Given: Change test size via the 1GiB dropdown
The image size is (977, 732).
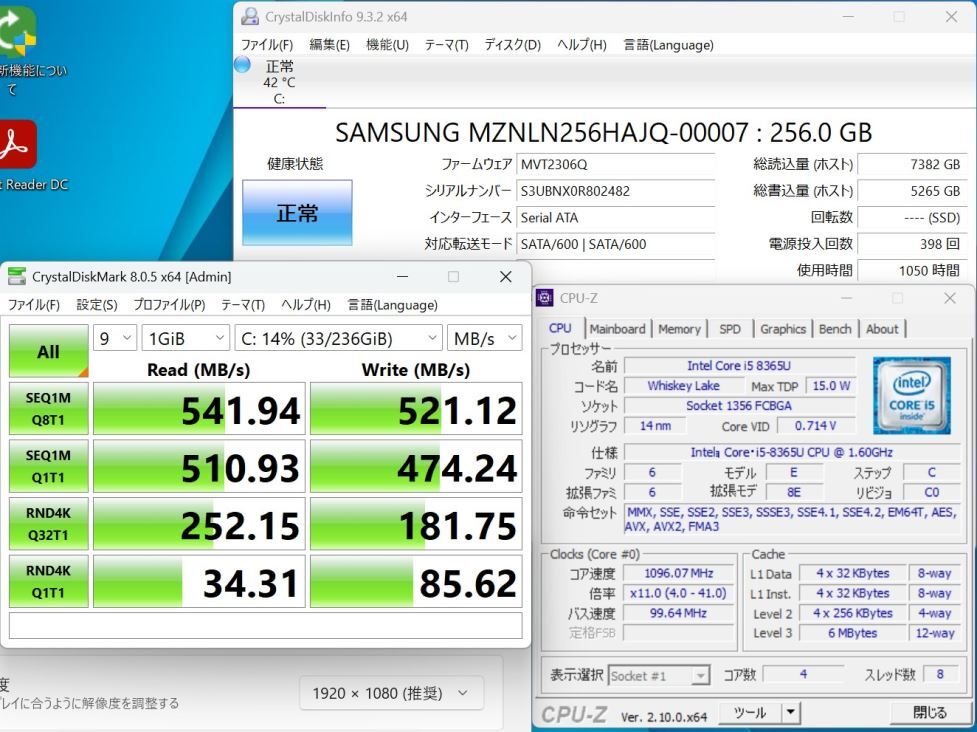Looking at the screenshot, I should pos(186,338).
